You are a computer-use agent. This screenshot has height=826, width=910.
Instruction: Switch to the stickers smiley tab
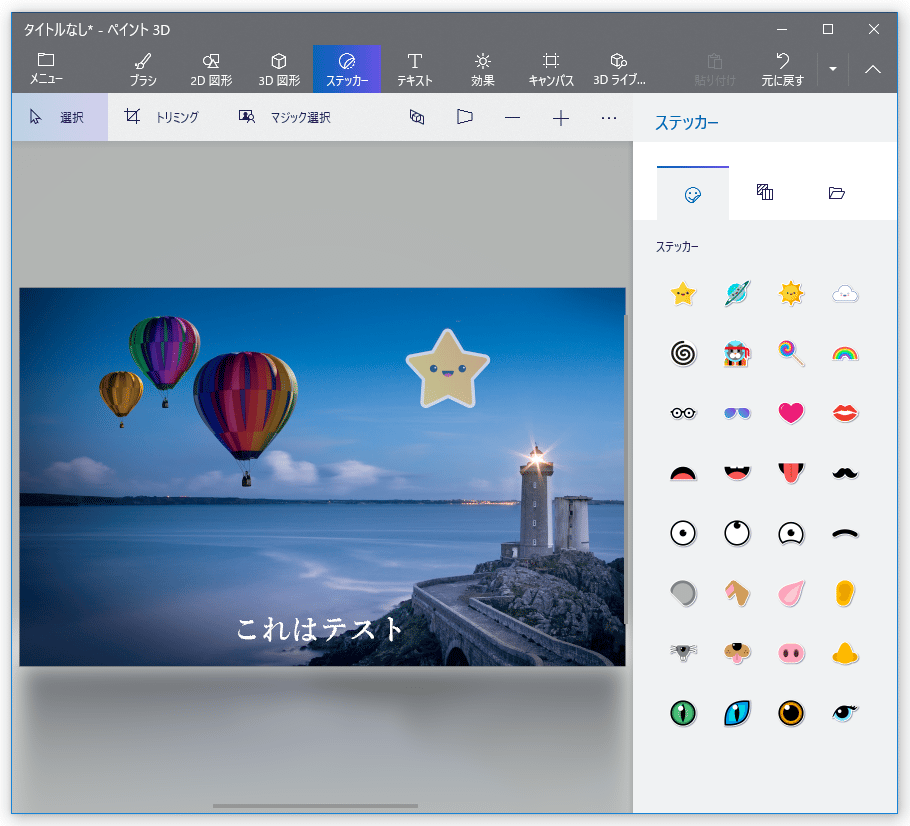(693, 193)
